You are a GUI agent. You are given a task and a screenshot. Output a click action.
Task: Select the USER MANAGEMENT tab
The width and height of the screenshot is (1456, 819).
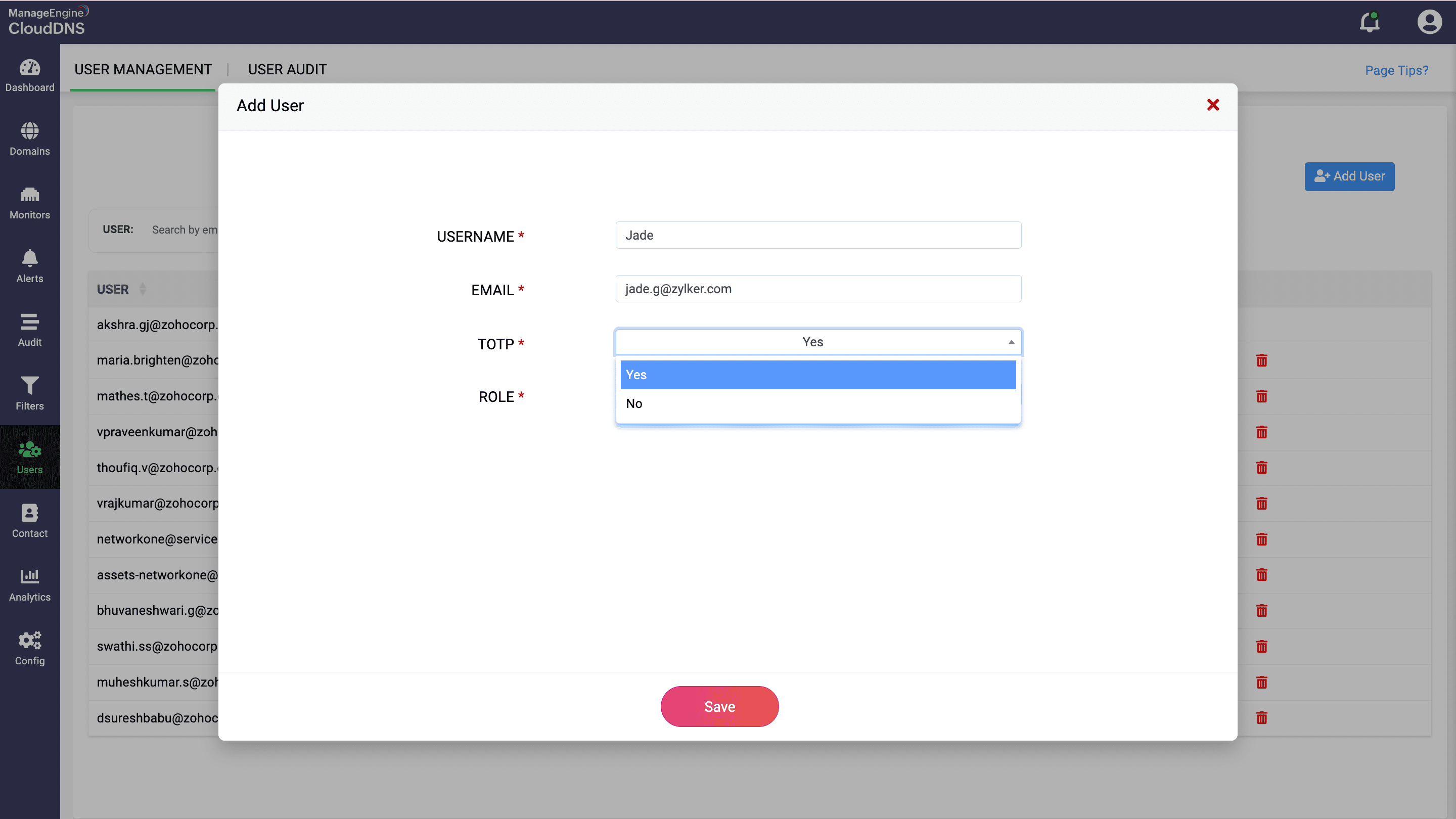click(x=143, y=69)
